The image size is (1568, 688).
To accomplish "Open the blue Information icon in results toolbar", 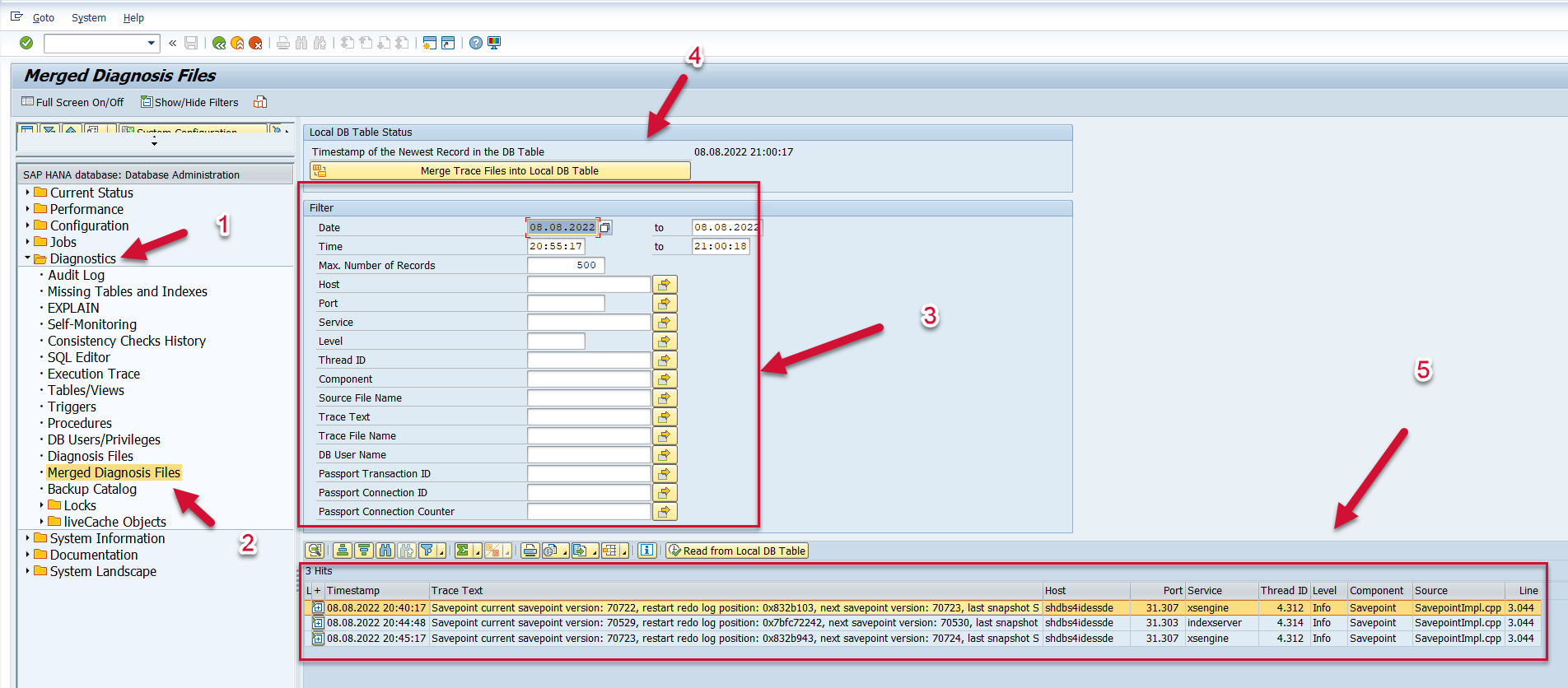I will (x=647, y=551).
